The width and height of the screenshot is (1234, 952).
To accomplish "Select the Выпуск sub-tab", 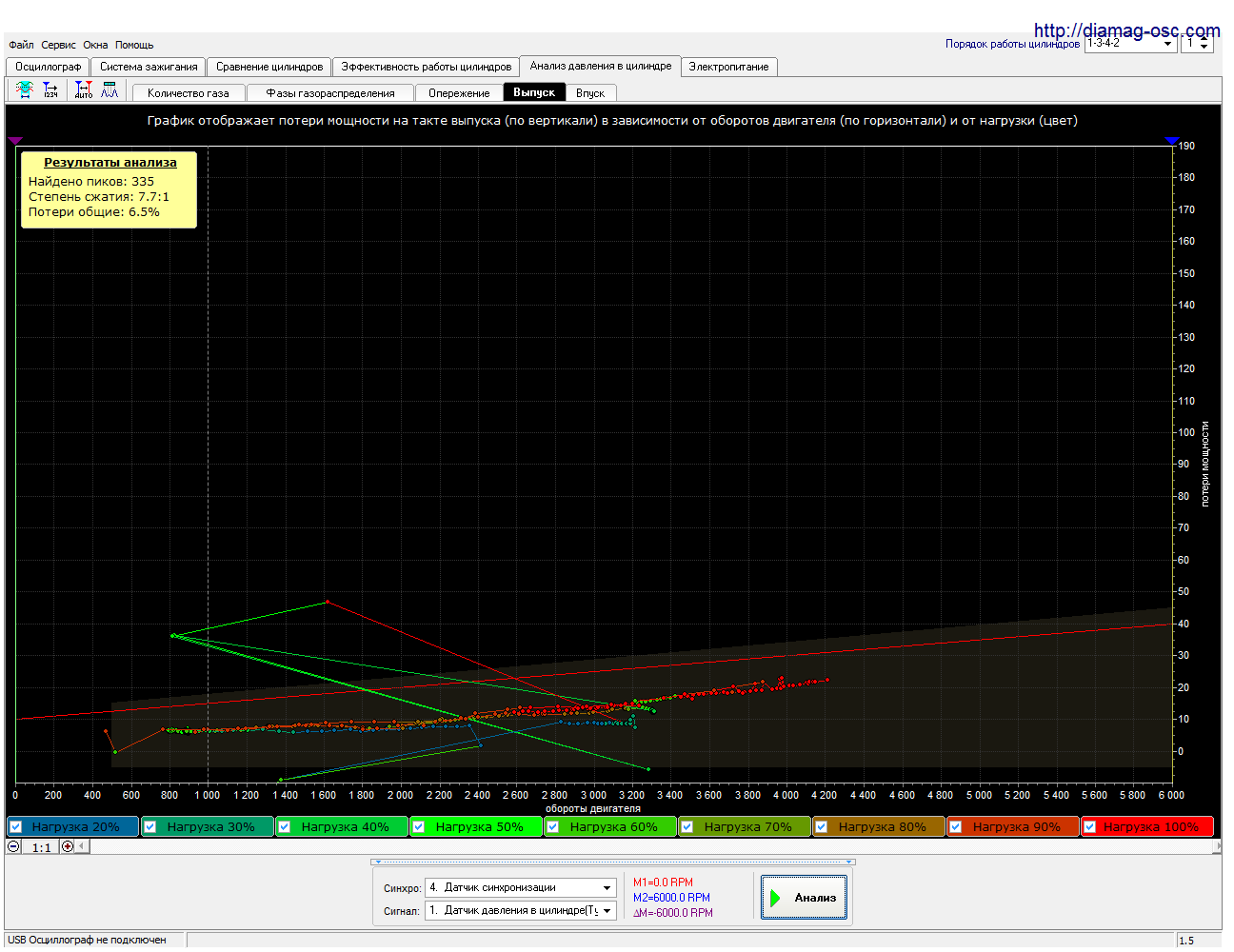I will (x=534, y=92).
